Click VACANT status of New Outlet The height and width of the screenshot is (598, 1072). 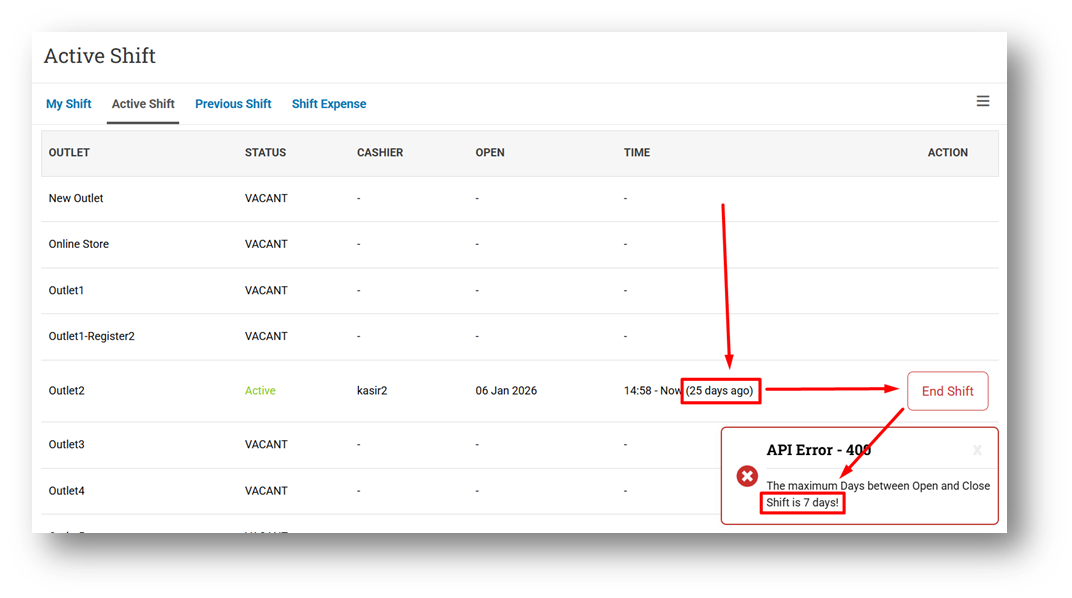[266, 198]
